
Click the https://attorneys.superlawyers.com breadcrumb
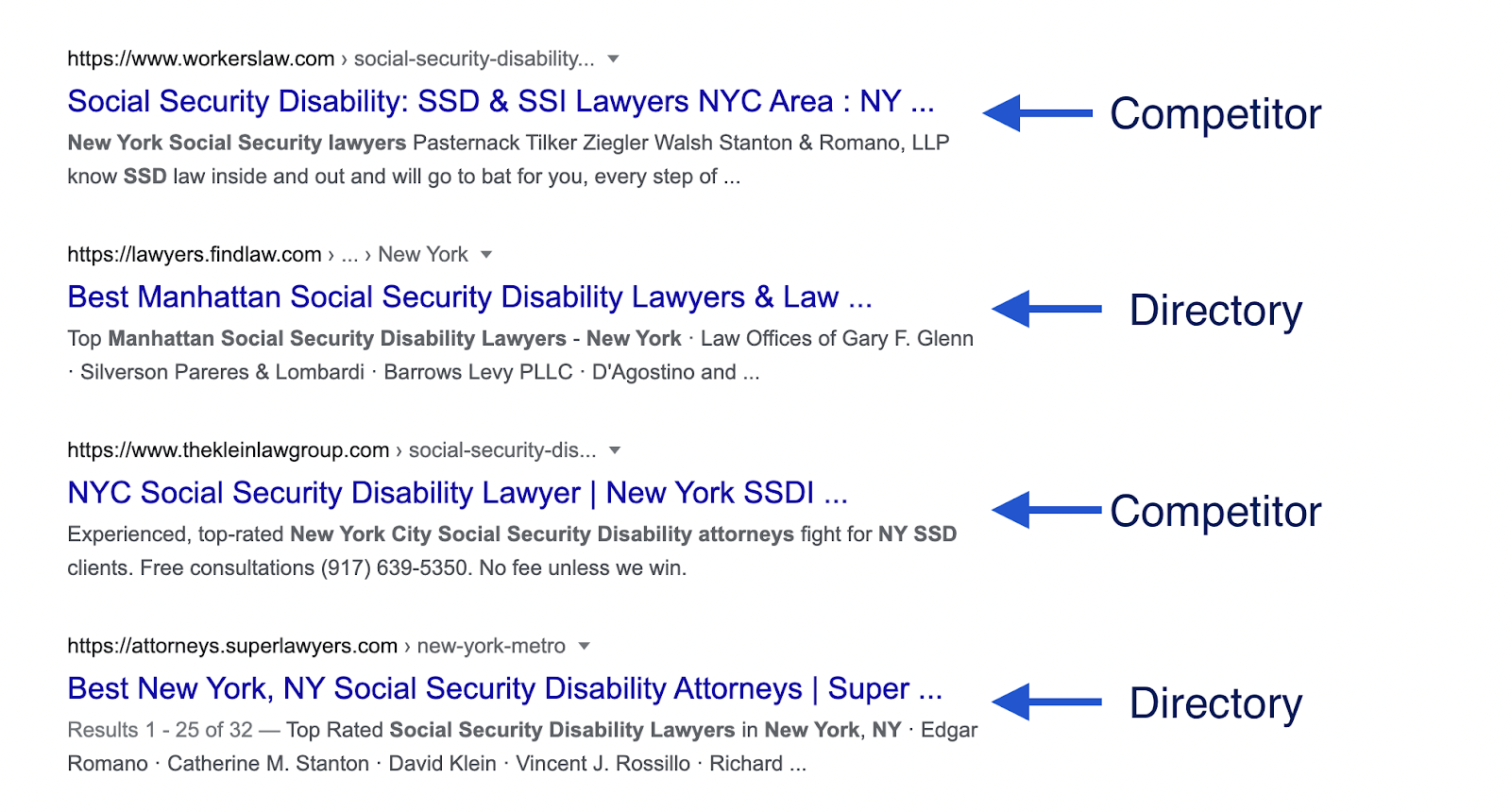(x=231, y=646)
